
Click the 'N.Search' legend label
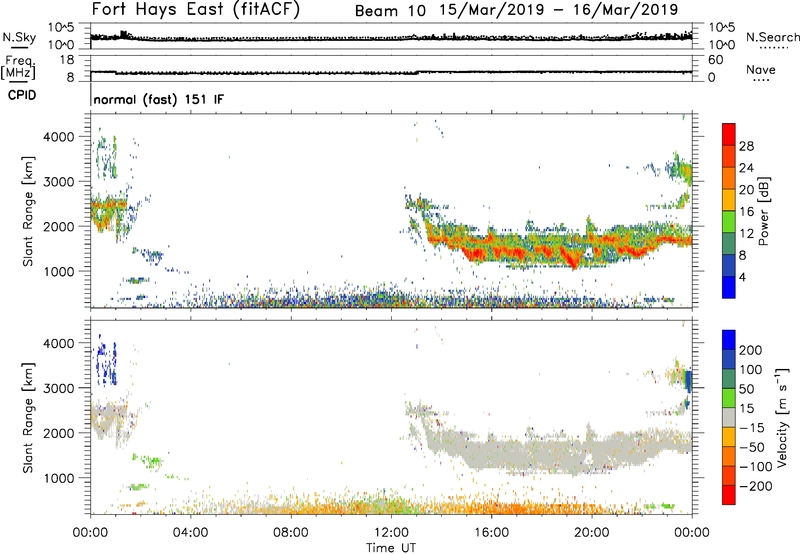(x=772, y=37)
